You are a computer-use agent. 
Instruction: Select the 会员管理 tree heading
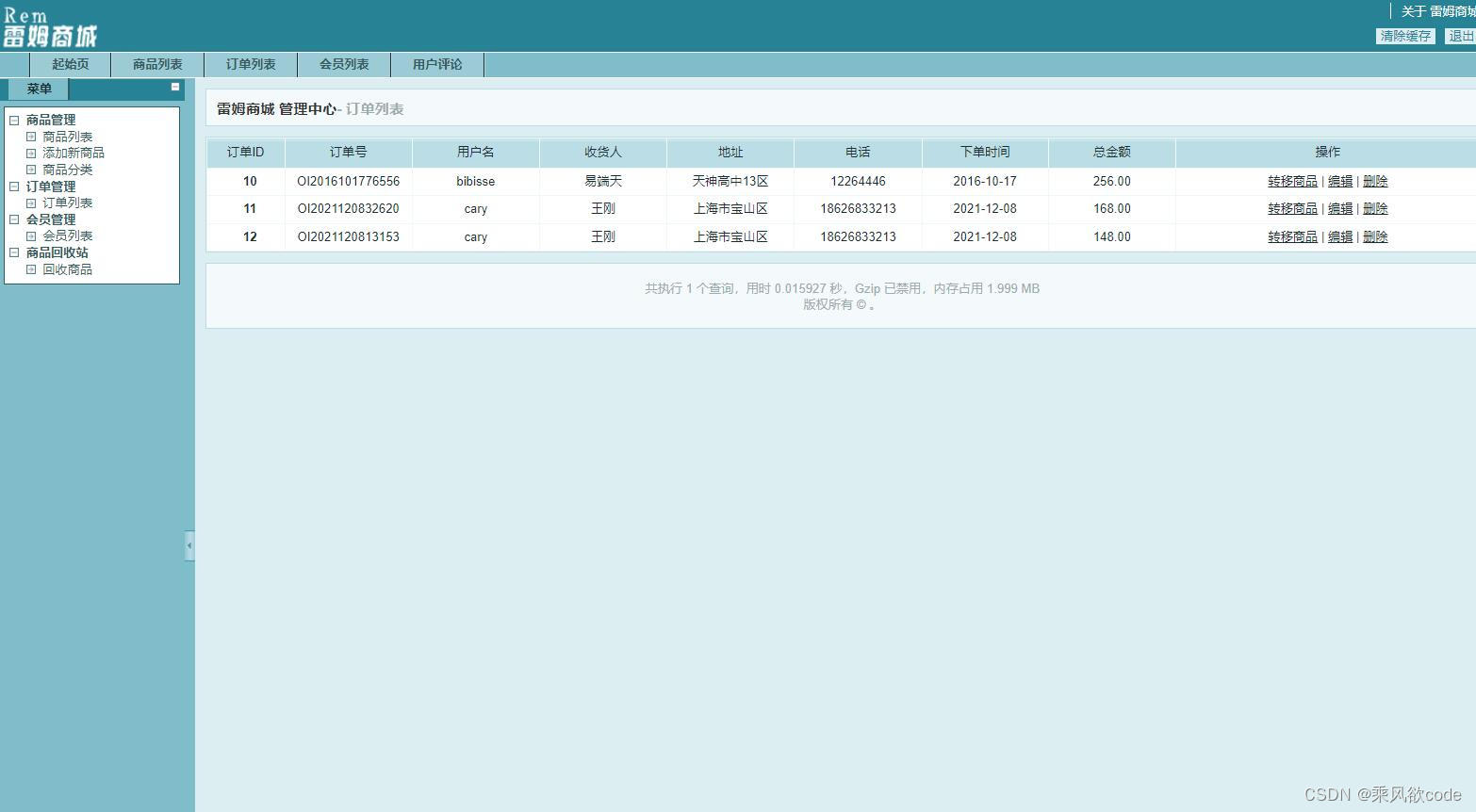click(x=51, y=219)
